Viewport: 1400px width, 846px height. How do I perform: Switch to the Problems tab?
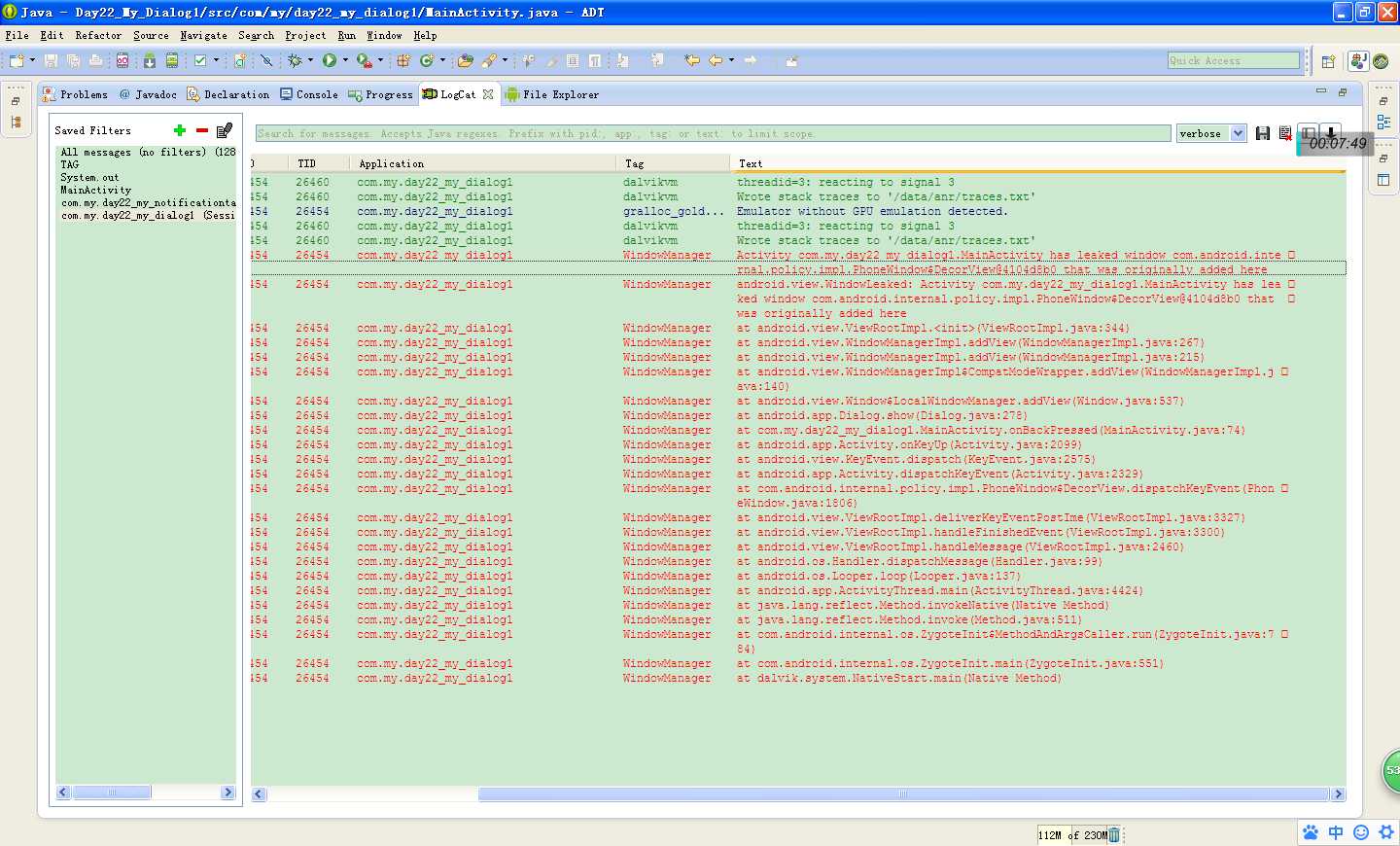tap(75, 94)
